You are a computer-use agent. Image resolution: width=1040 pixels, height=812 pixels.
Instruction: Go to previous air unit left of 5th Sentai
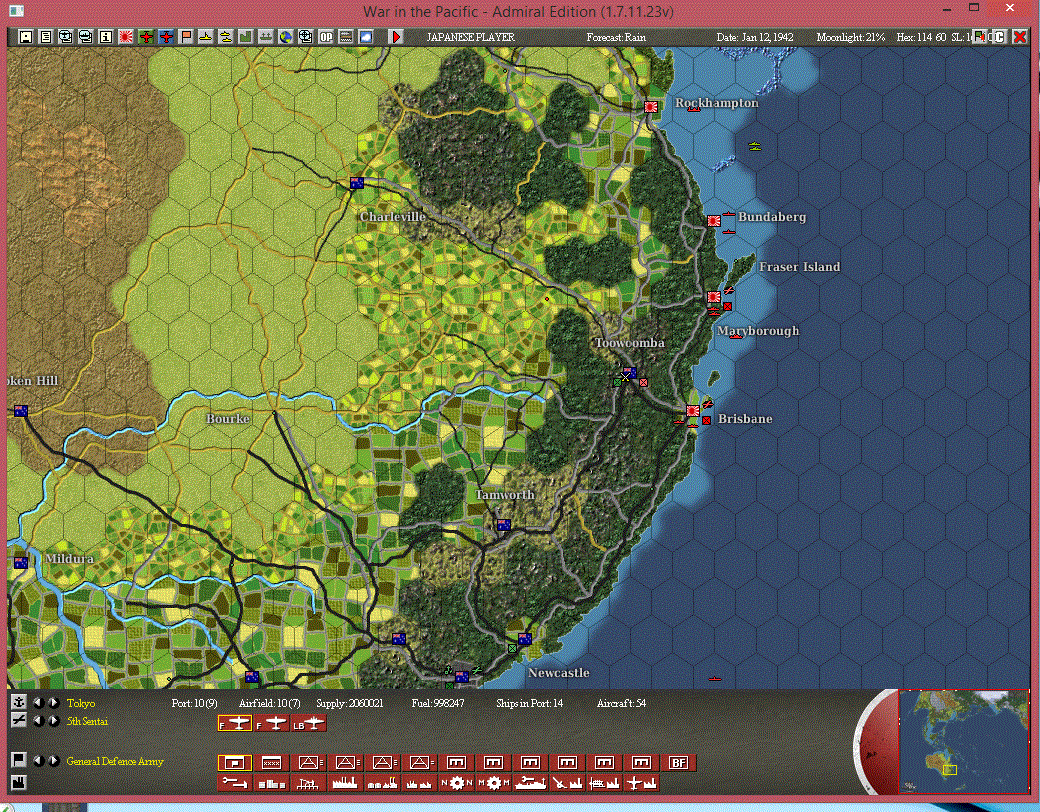(x=38, y=720)
